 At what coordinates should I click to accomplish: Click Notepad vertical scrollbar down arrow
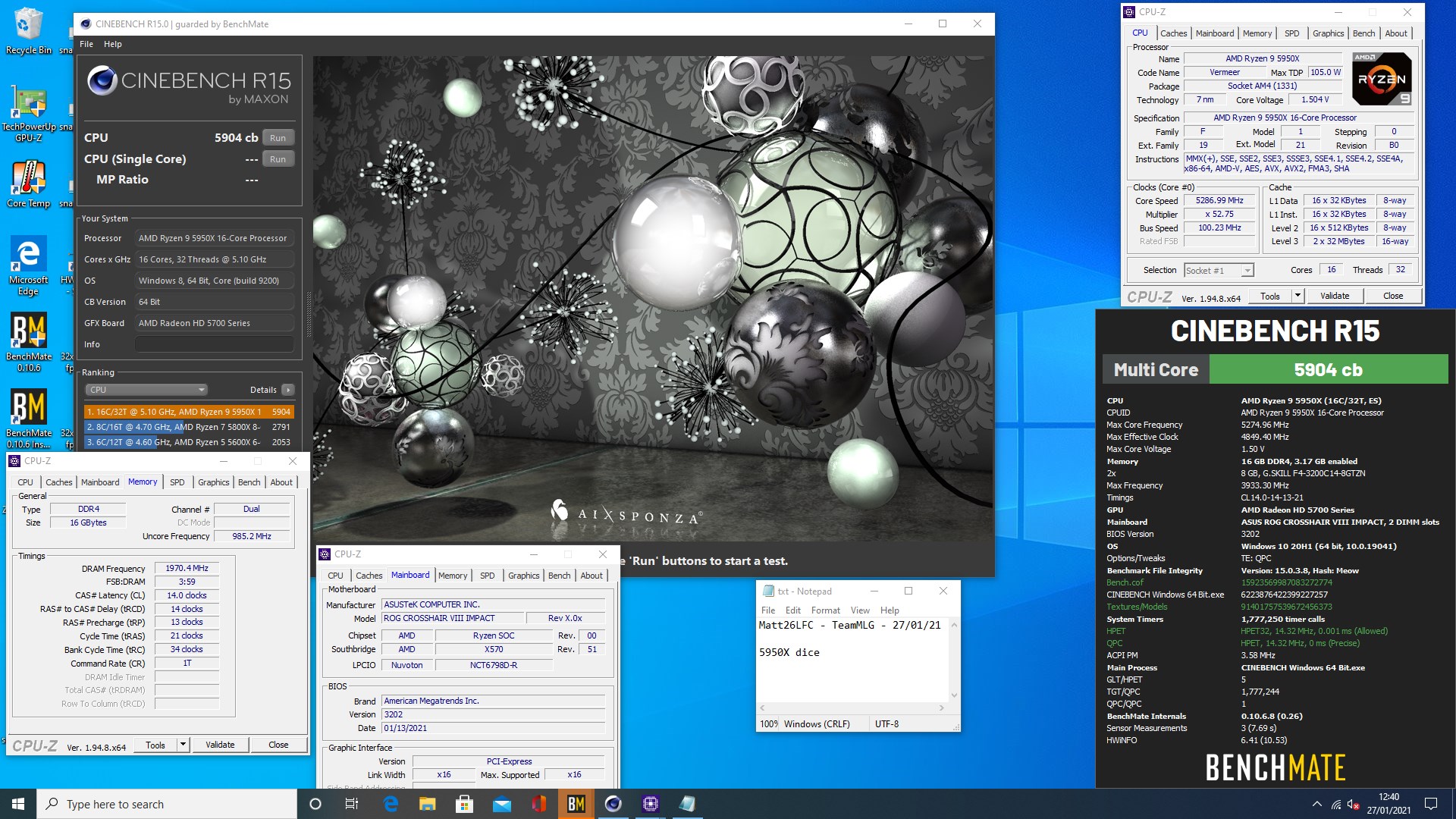tap(954, 695)
